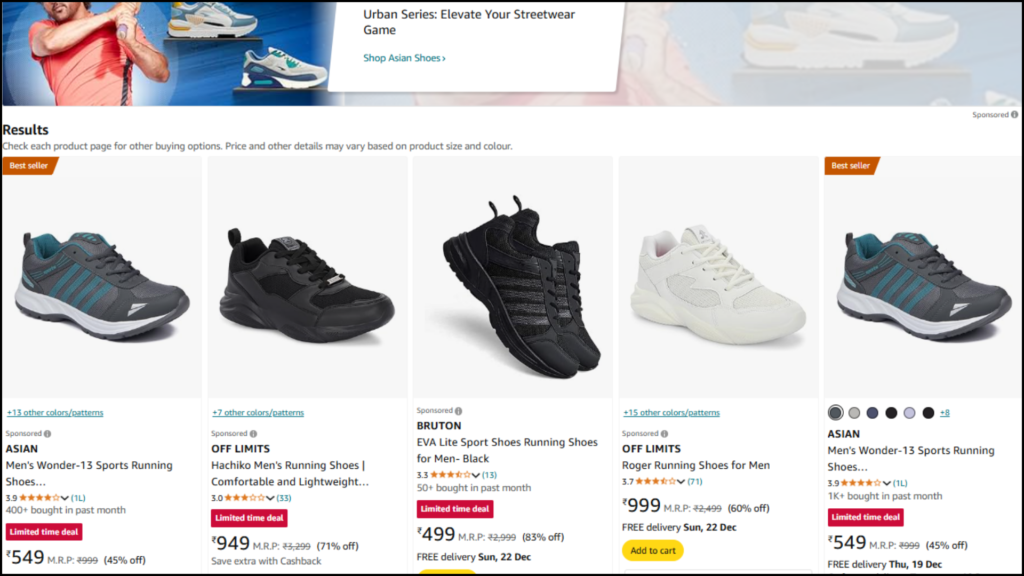Select the lavender colour swatch
Viewport: 1024px width, 576px height.
(x=910, y=413)
